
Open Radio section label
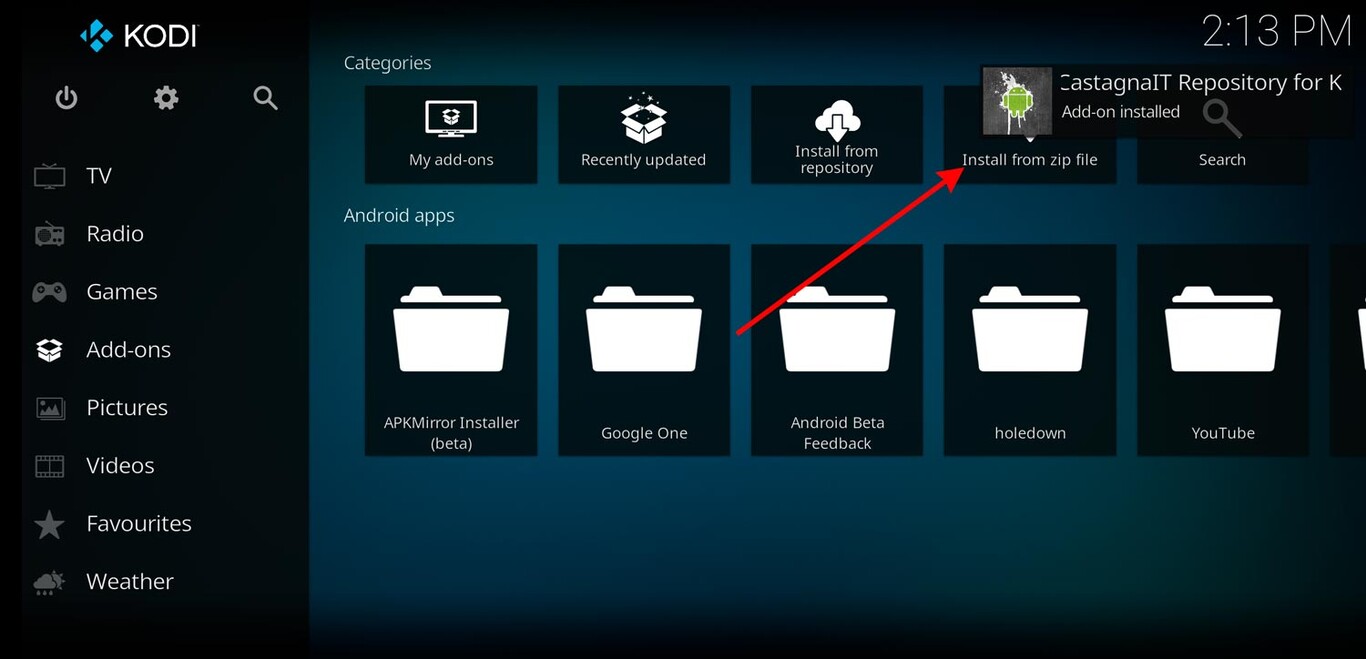click(115, 234)
